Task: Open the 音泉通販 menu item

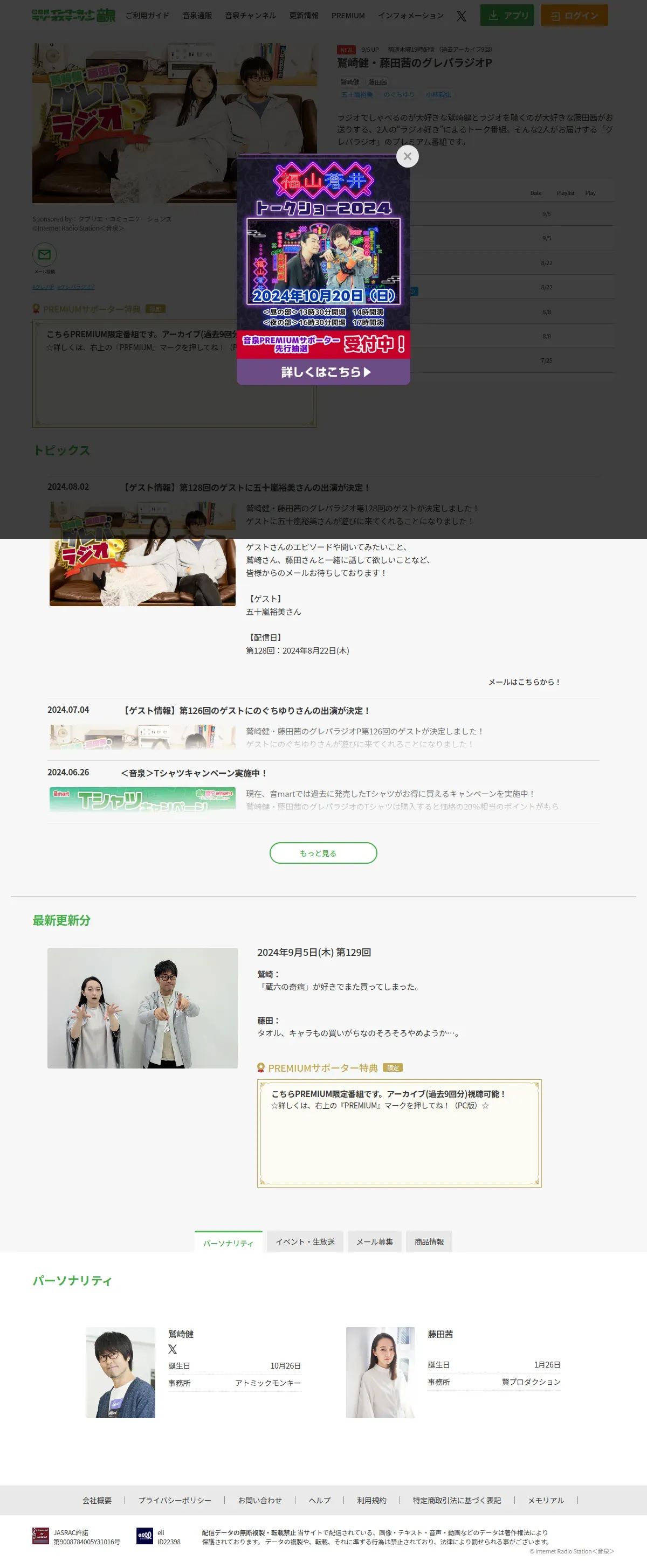Action: (197, 16)
